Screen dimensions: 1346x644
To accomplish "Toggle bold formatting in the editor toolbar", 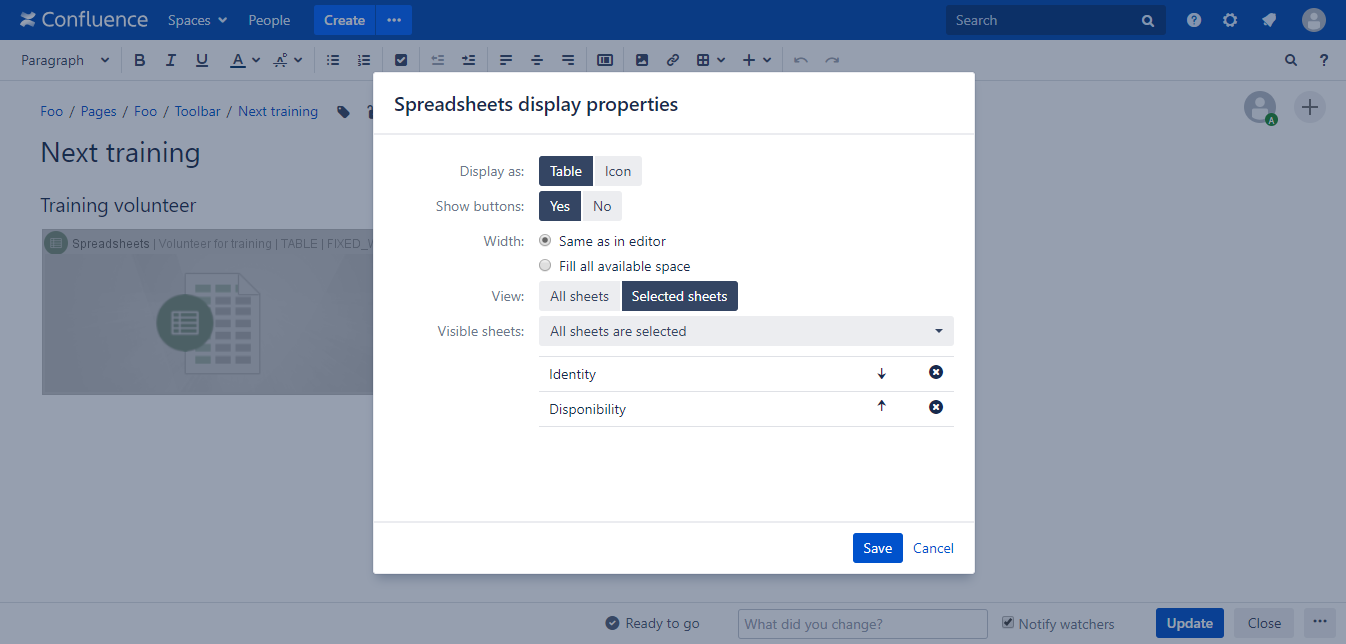I will pyautogui.click(x=139, y=60).
